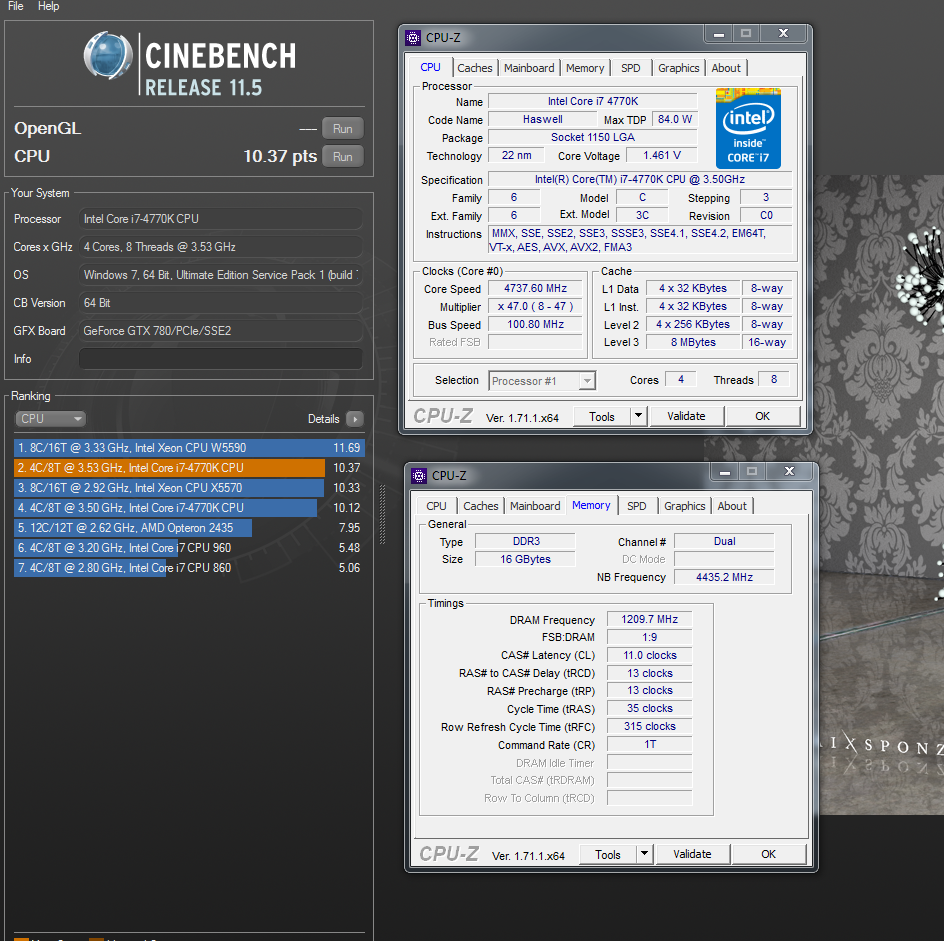Image resolution: width=944 pixels, height=941 pixels.
Task: Click the CPU score 10.37 pts
Action: tap(280, 157)
